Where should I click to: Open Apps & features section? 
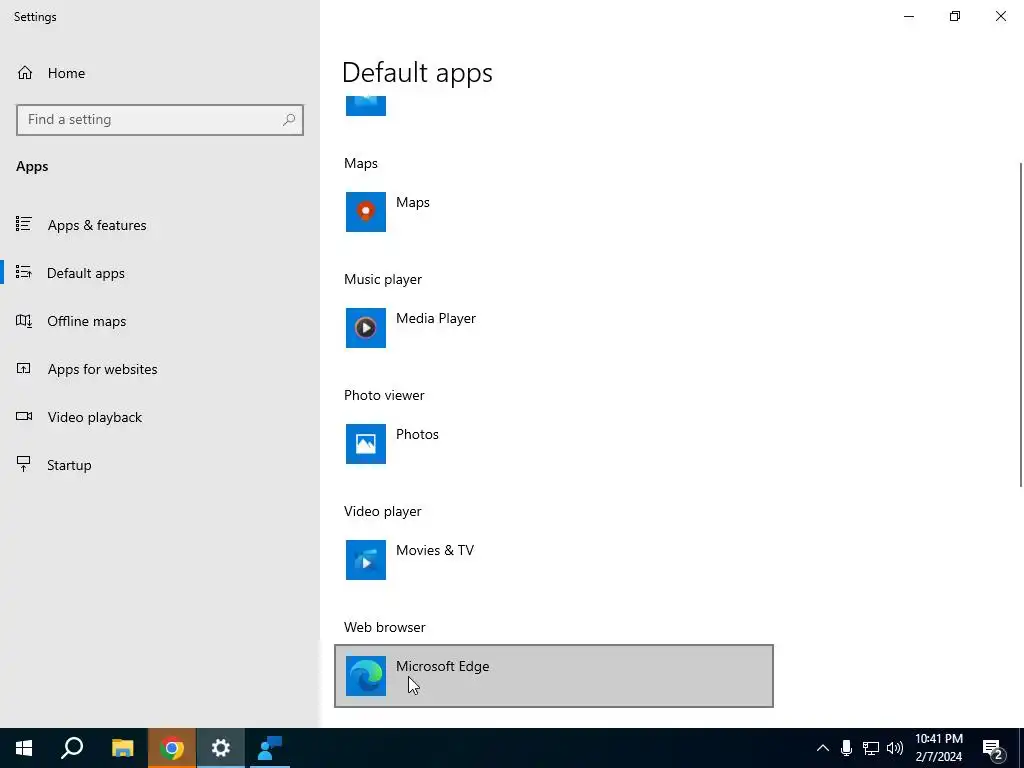97,225
